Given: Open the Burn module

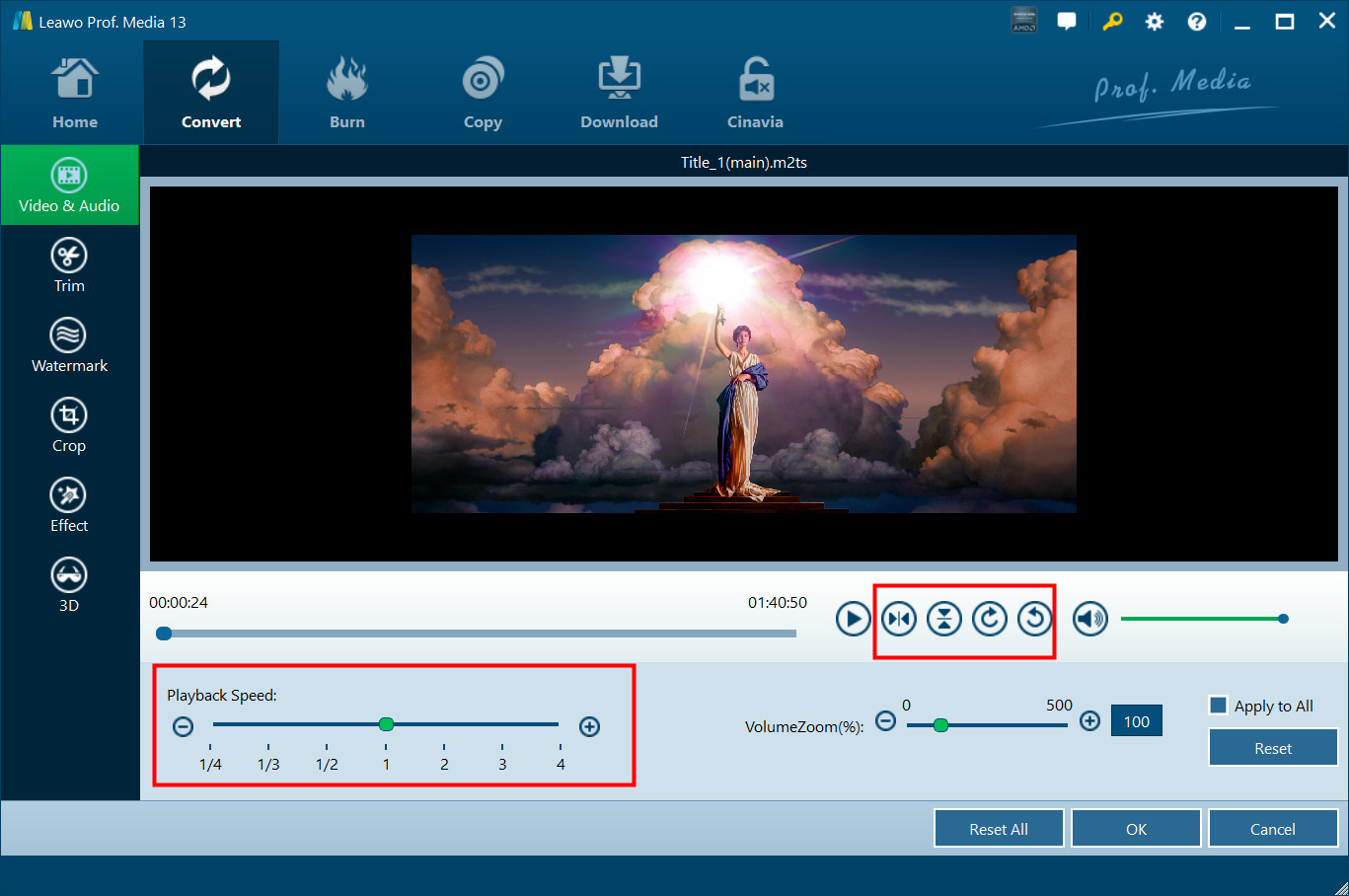Looking at the screenshot, I should pyautogui.click(x=347, y=94).
